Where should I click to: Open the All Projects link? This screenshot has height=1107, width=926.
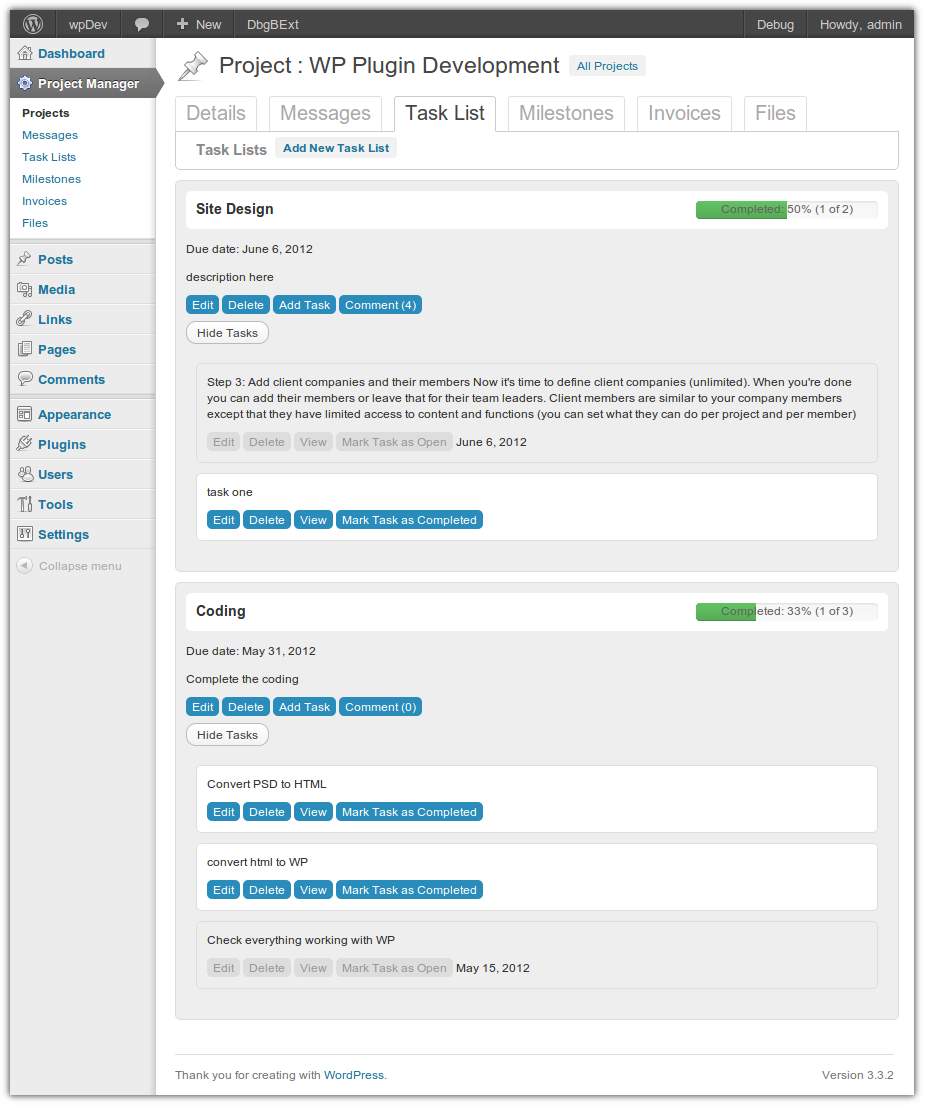607,66
